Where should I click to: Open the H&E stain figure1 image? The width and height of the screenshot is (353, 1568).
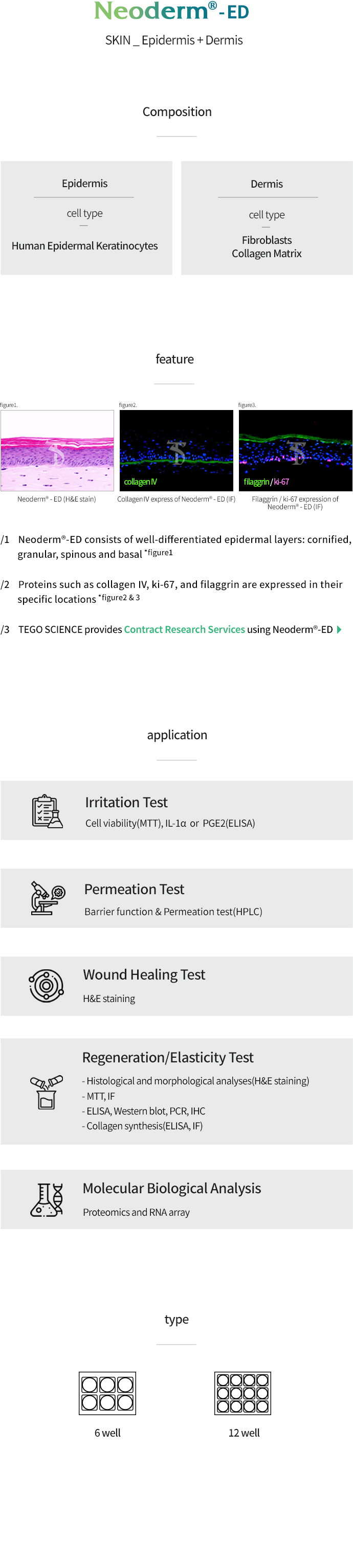(57, 450)
